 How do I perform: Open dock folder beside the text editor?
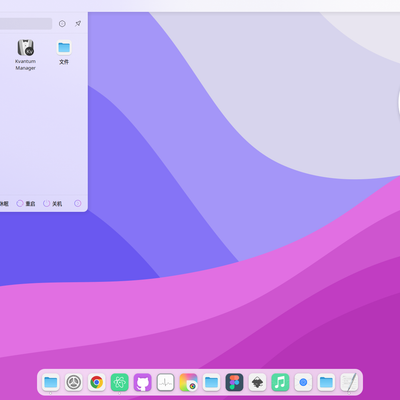326,382
